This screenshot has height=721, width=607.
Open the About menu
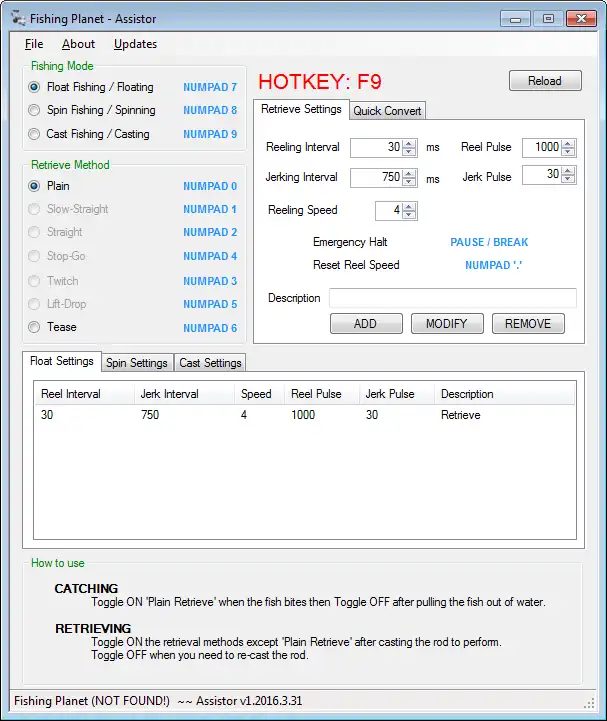click(x=79, y=44)
